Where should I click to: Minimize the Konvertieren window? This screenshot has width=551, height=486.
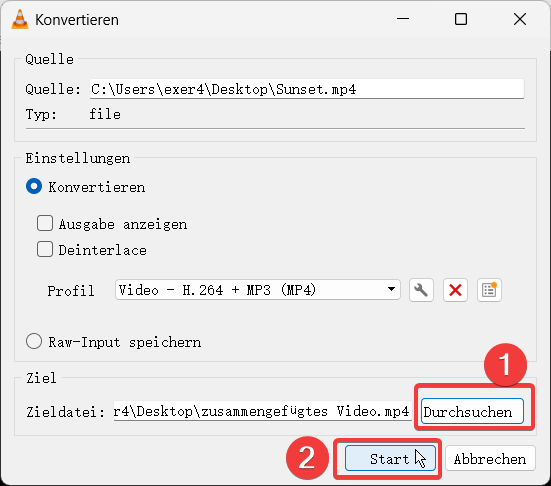(403, 19)
